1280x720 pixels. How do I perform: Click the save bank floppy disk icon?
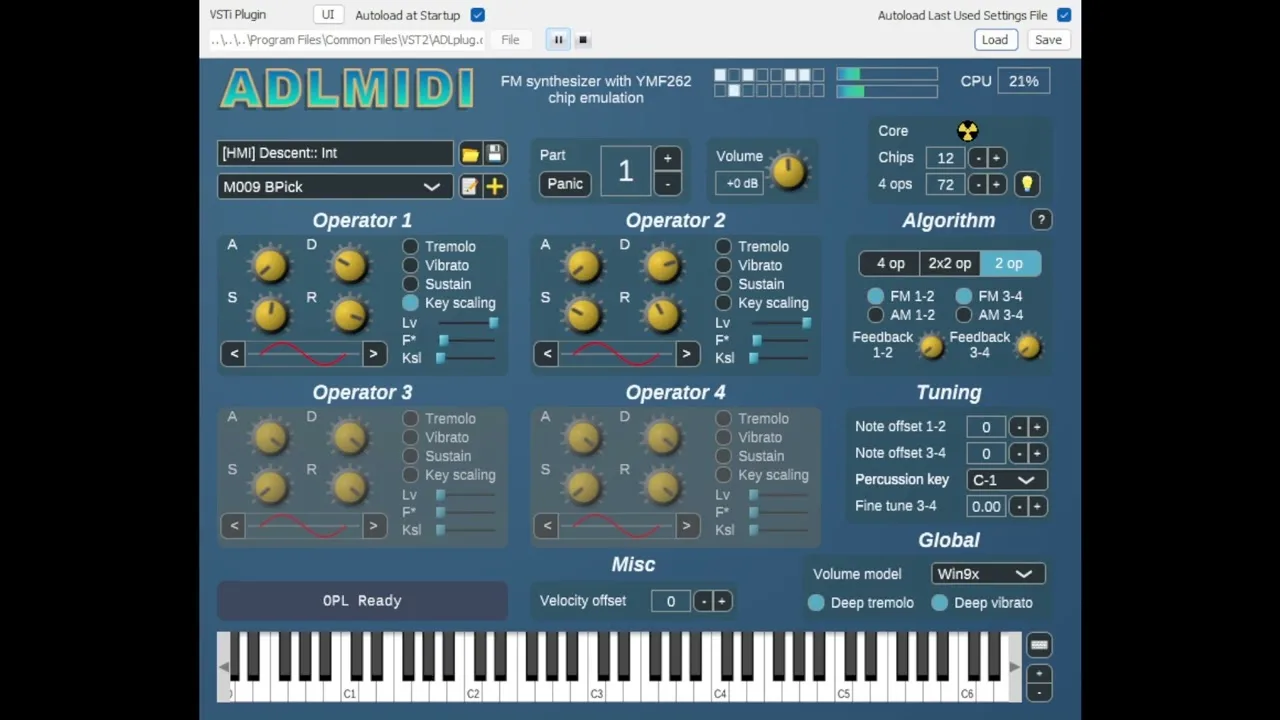494,154
